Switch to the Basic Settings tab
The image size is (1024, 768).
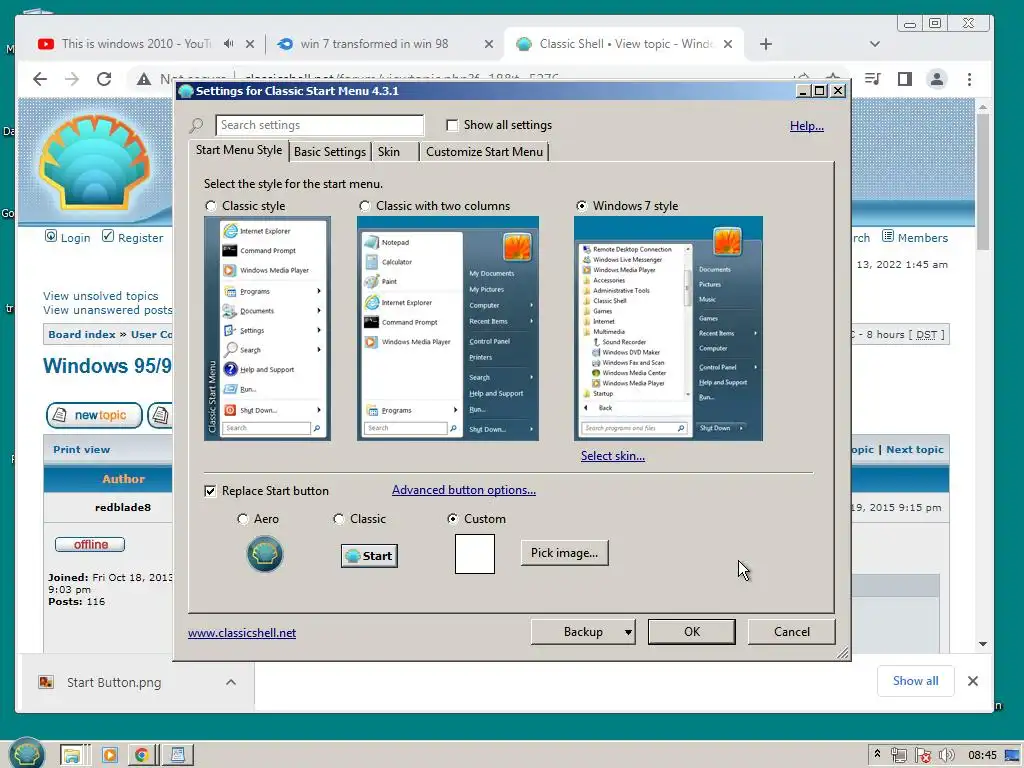tap(330, 152)
